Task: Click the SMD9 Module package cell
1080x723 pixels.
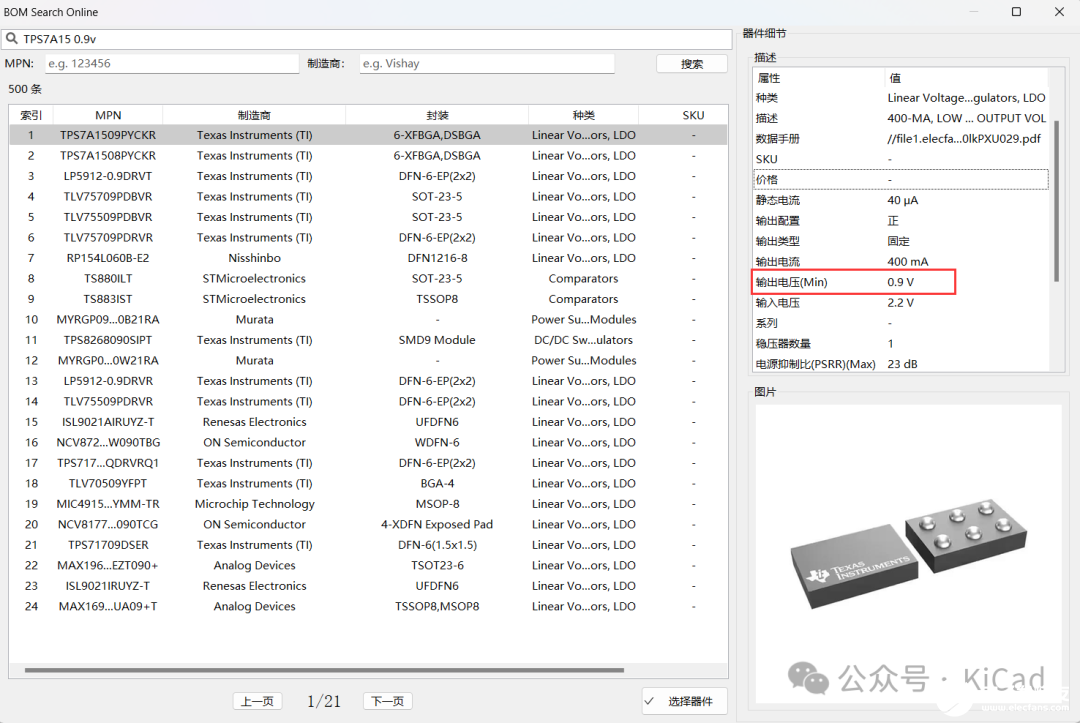Action: point(437,340)
